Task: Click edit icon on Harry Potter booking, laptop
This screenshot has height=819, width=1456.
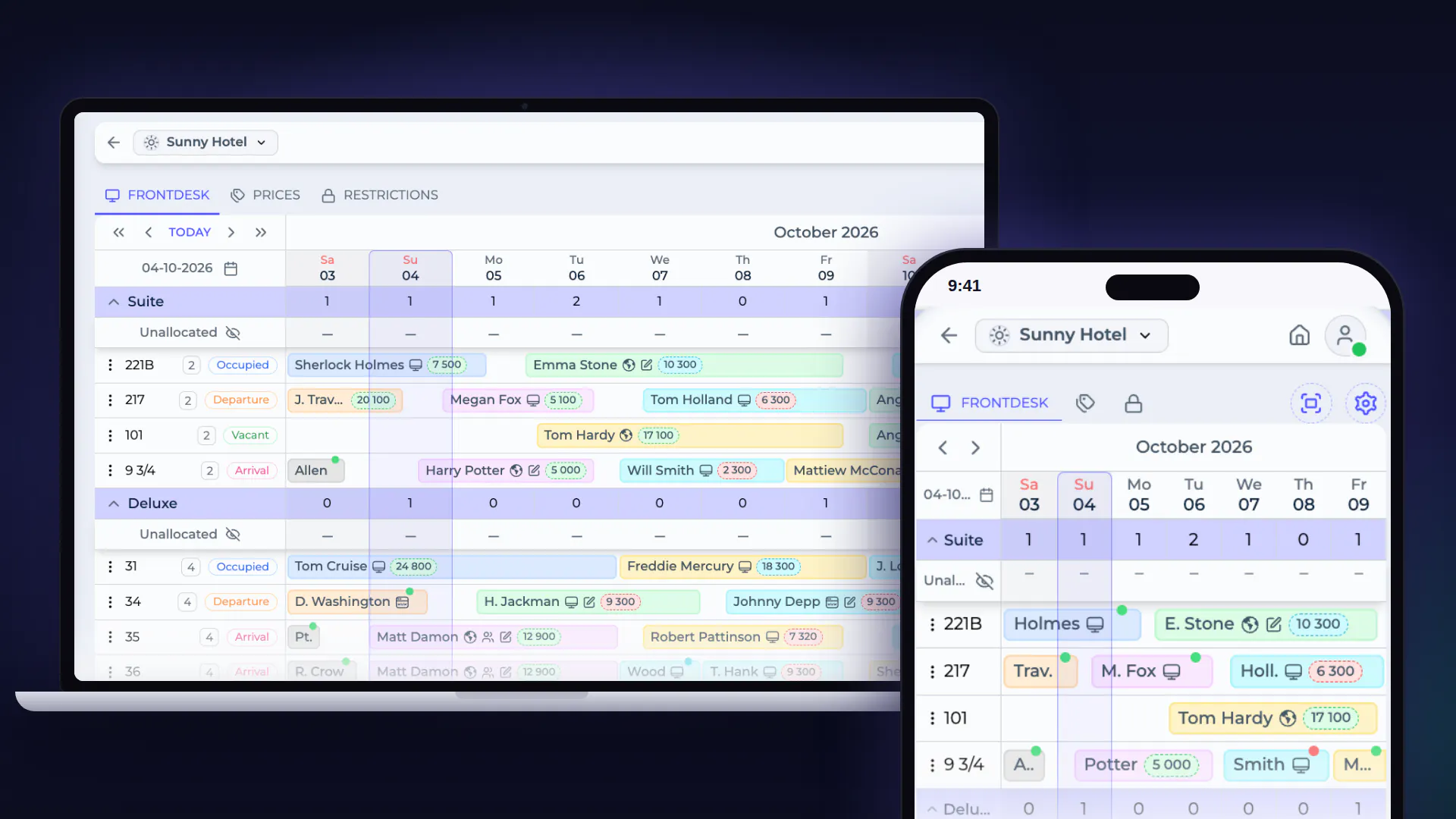Action: tap(534, 471)
